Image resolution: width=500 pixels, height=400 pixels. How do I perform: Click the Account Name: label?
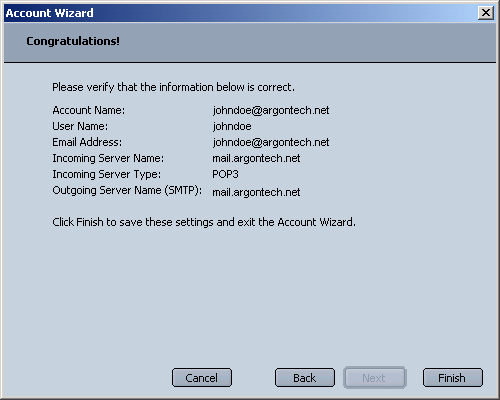(88, 110)
